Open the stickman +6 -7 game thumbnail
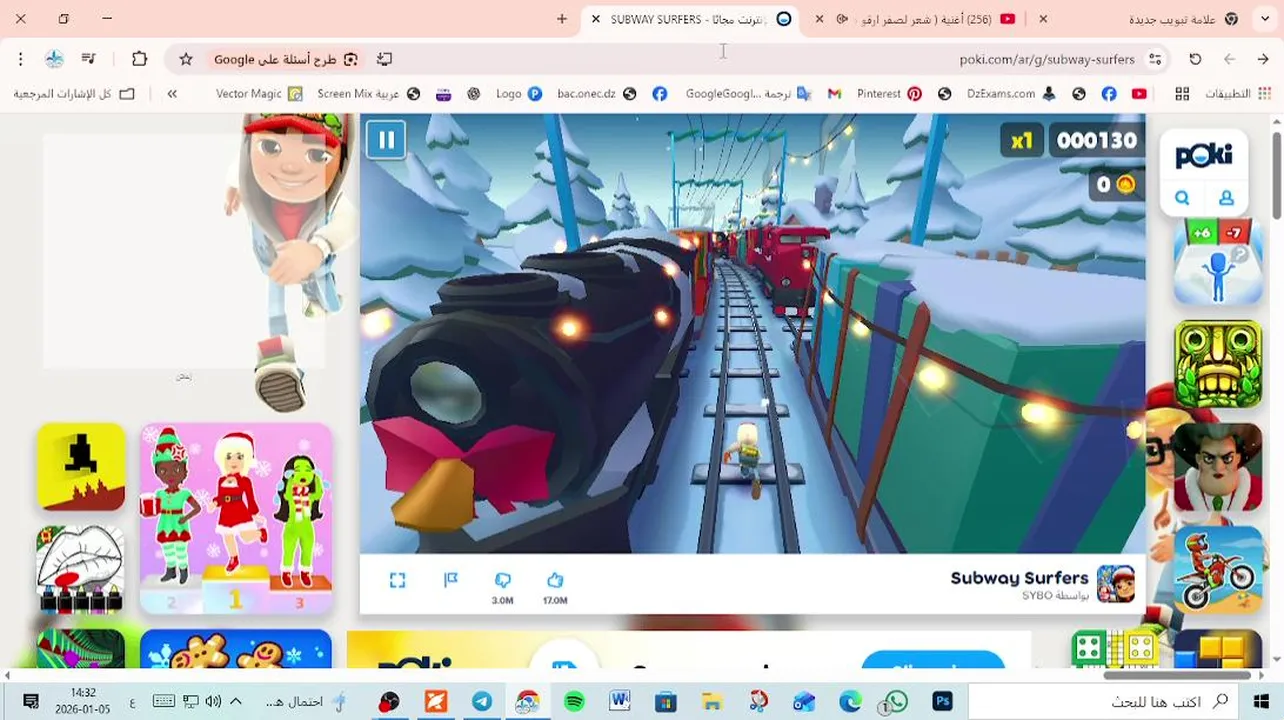Screen dimensions: 1284x720 click(x=1218, y=262)
